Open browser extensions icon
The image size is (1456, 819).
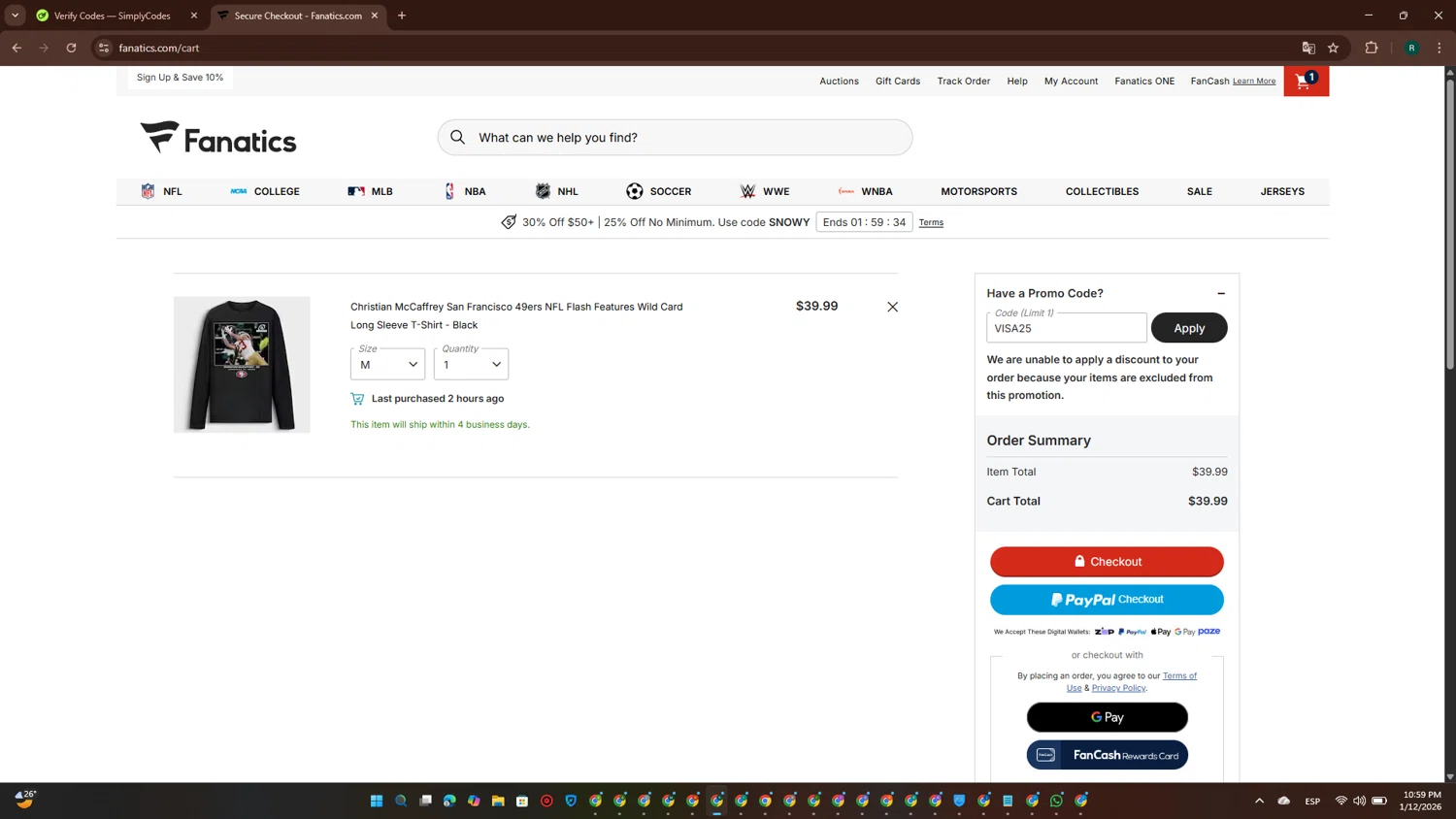coord(1372,48)
